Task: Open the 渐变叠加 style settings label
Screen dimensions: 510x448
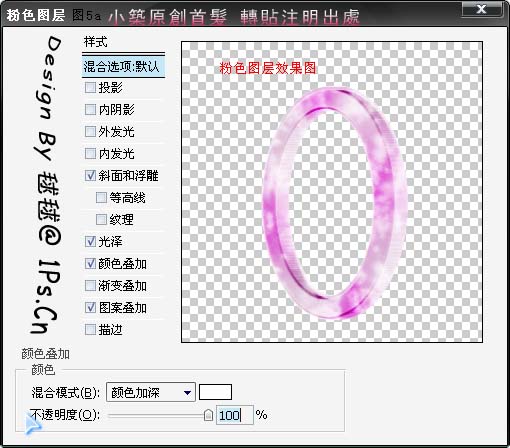Action: [122, 286]
